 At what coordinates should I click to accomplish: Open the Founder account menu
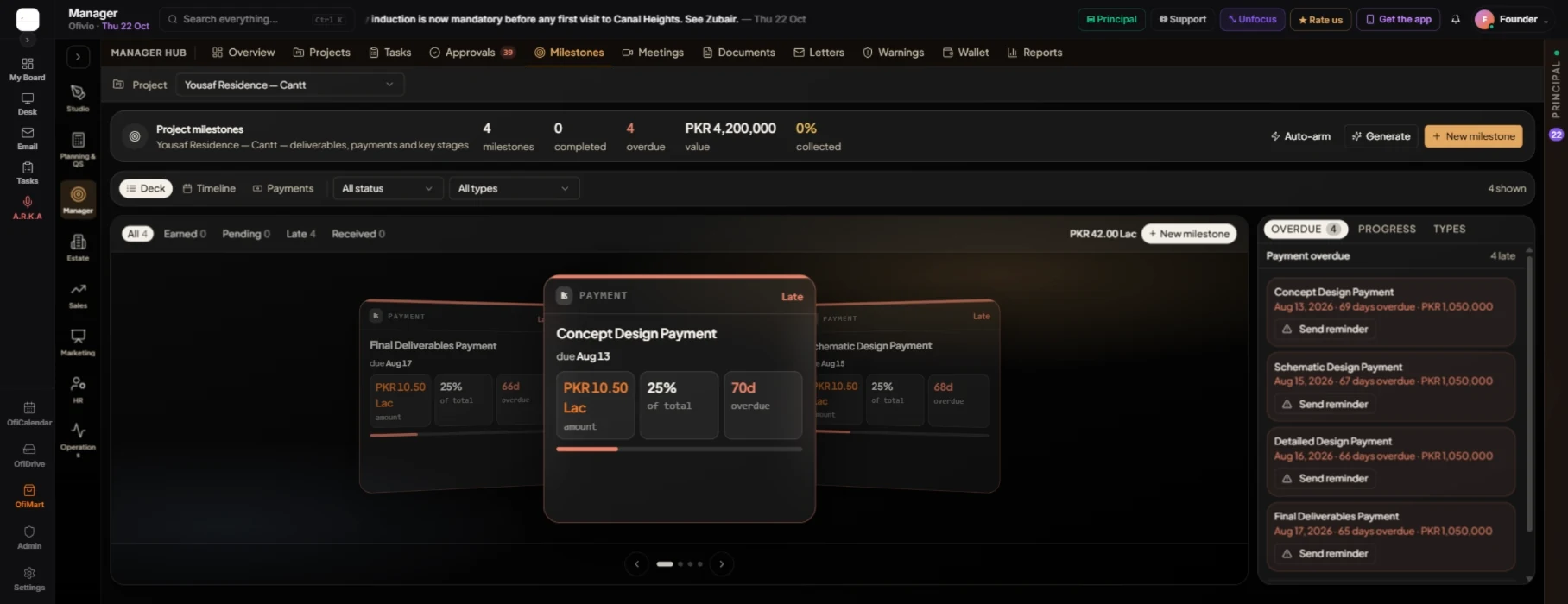[x=1511, y=19]
